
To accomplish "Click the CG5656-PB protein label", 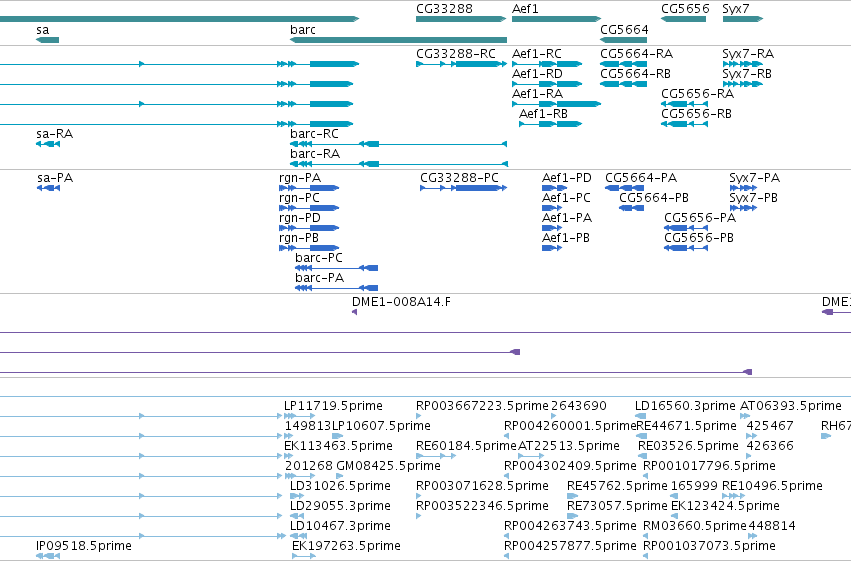I will click(x=699, y=238).
